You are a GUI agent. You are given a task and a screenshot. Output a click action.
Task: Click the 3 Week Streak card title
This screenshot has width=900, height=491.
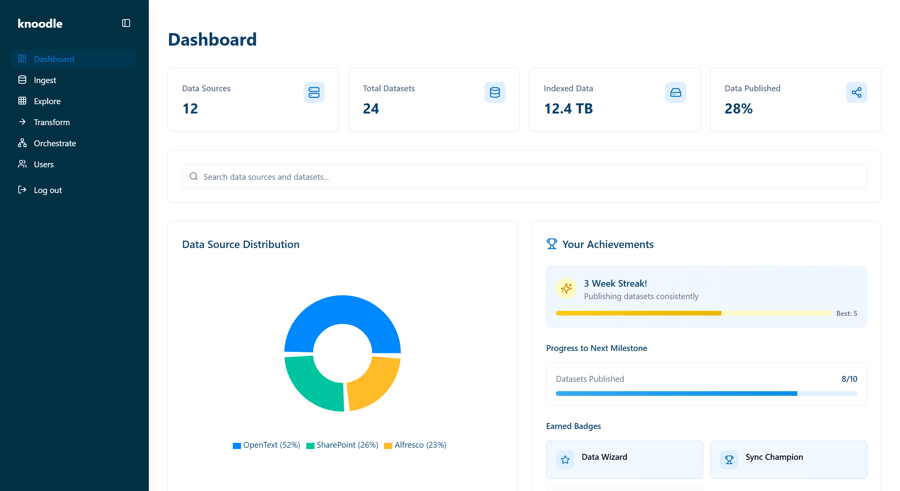615,283
